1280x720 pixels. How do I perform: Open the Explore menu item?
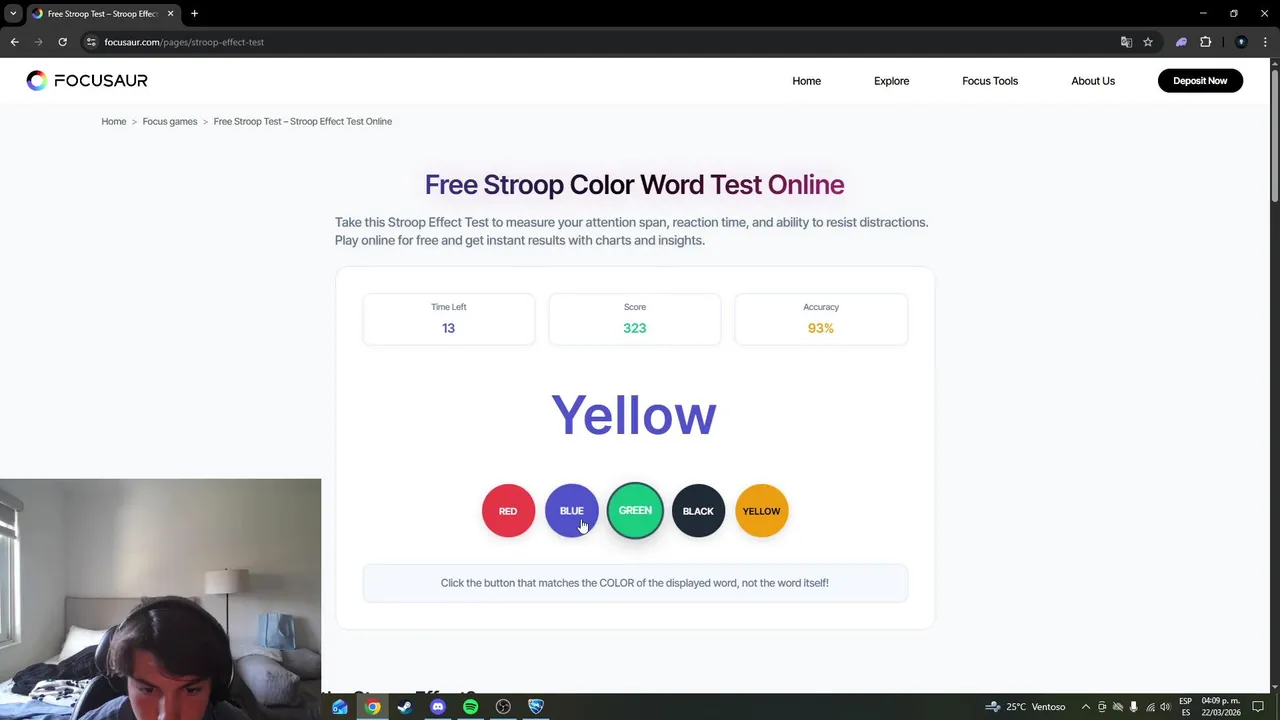click(x=891, y=81)
